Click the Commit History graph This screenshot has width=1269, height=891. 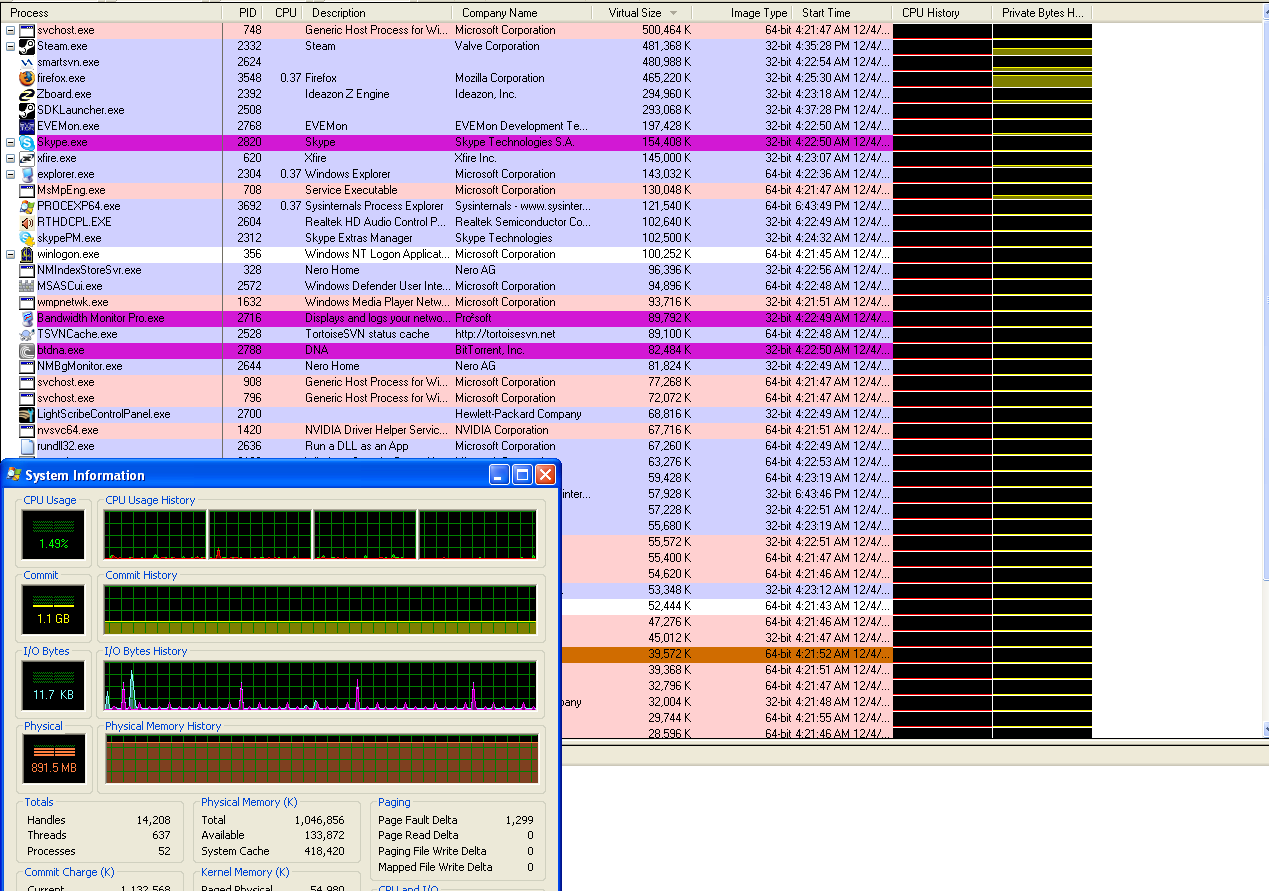click(321, 610)
